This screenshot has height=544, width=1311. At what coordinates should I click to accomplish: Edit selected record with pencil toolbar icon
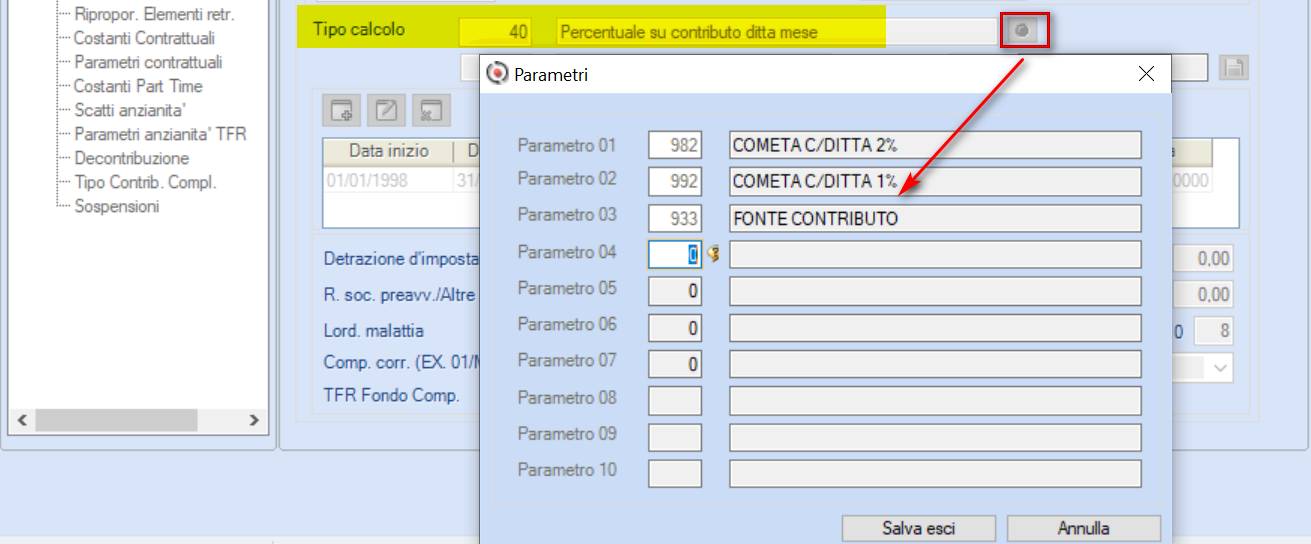pos(385,110)
